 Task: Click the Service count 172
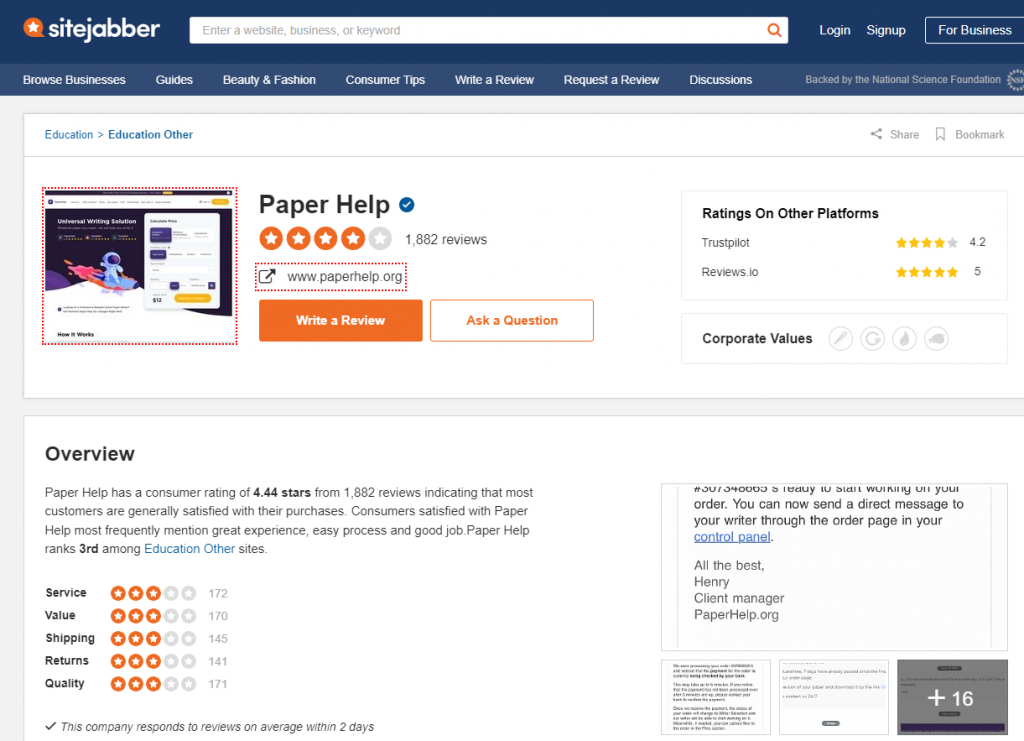218,593
